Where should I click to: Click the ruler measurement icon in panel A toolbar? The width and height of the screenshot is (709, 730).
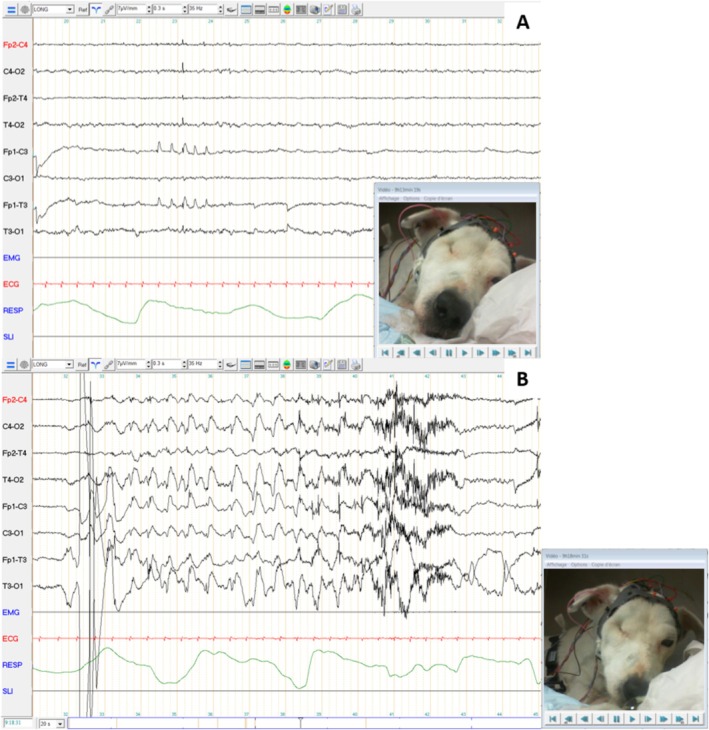pos(273,9)
